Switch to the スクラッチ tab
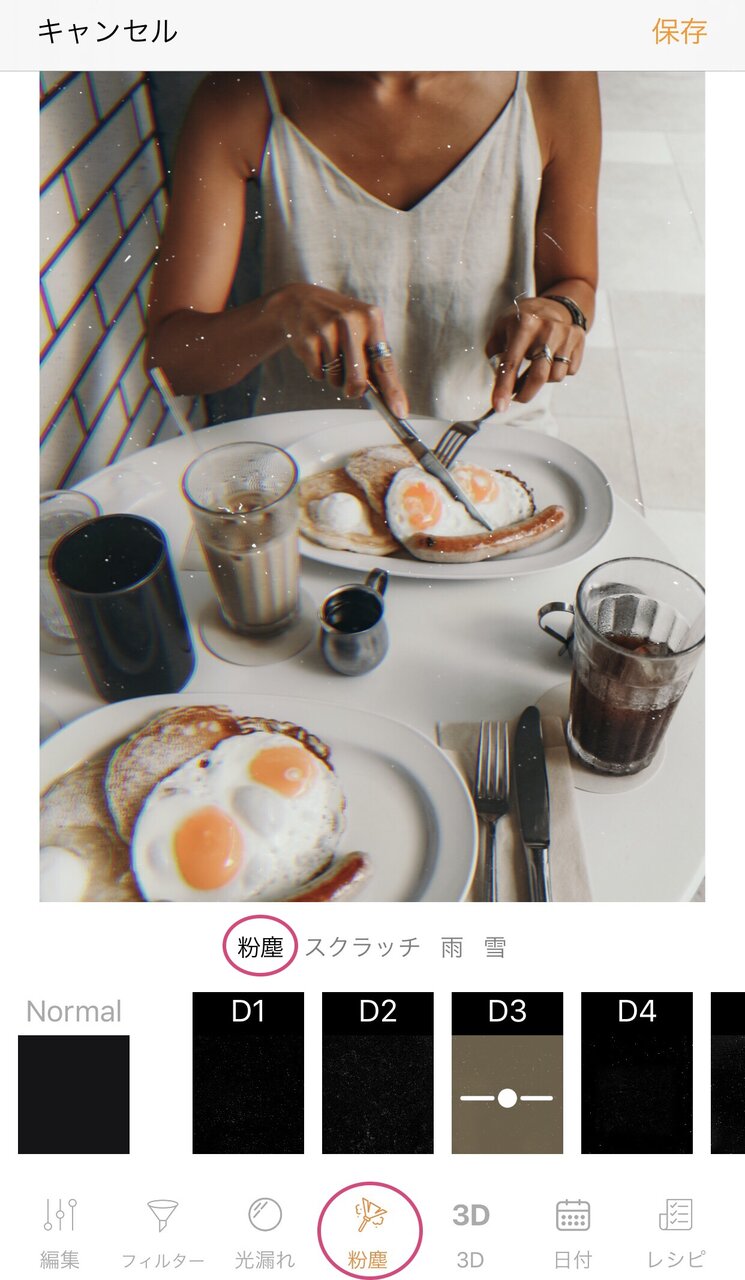745x1280 pixels. [x=362, y=947]
